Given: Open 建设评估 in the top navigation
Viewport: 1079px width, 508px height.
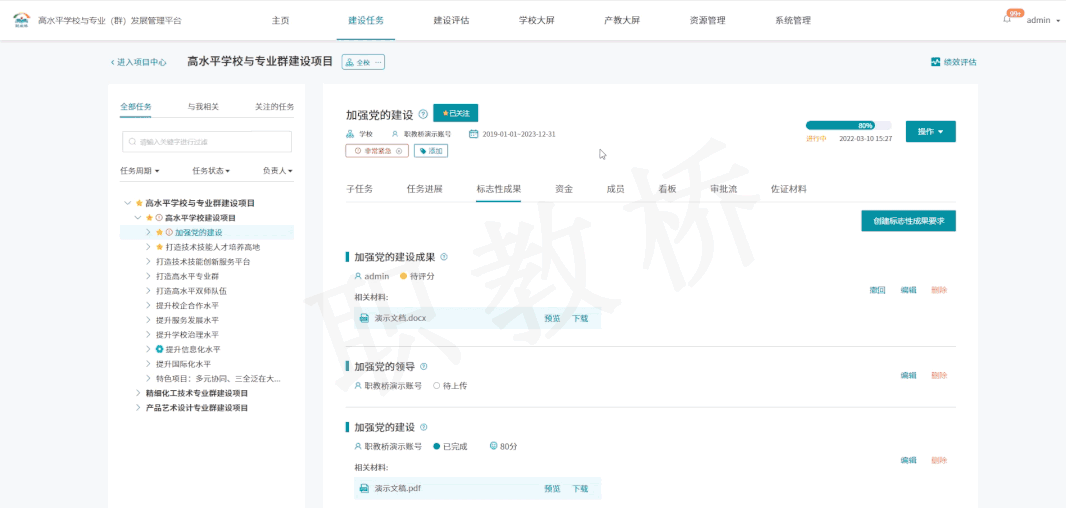Looking at the screenshot, I should click(x=451, y=20).
